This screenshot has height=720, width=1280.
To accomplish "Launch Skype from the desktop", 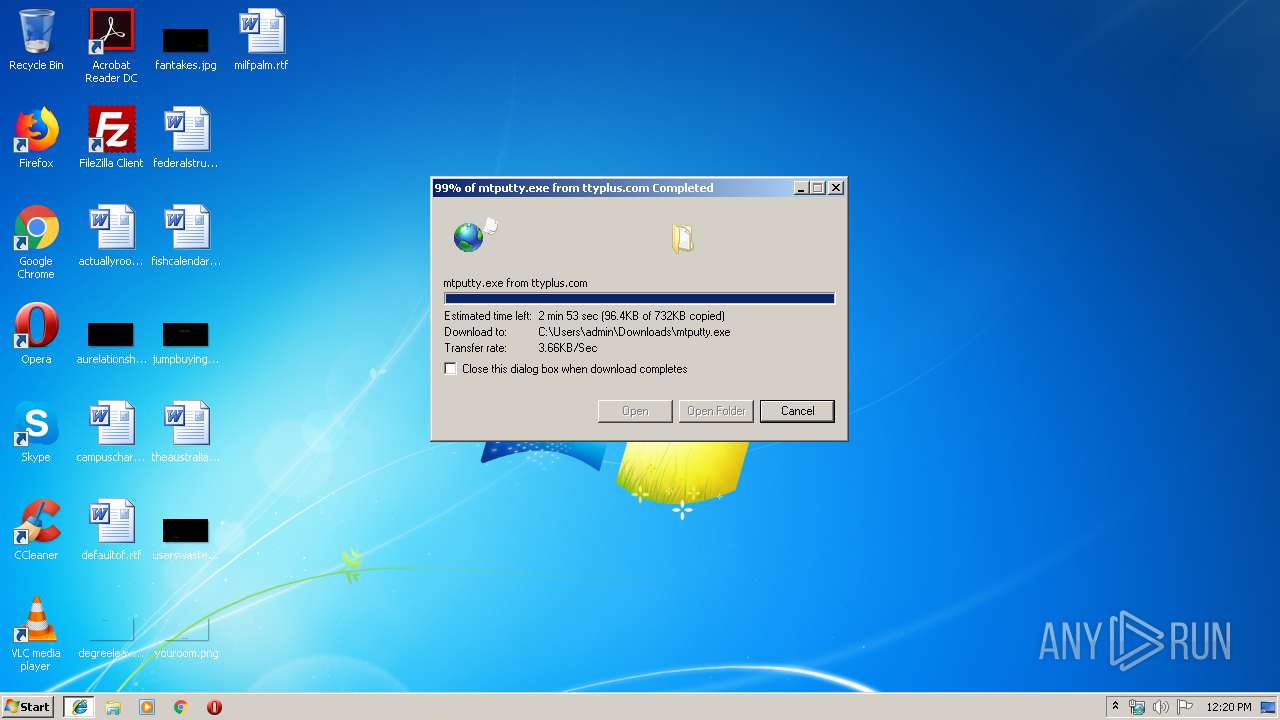I will tap(36, 432).
